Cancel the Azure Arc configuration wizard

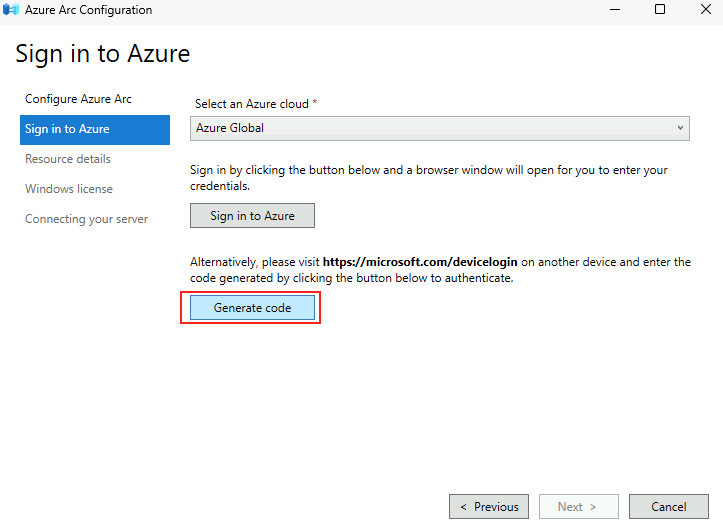pyautogui.click(x=669, y=506)
